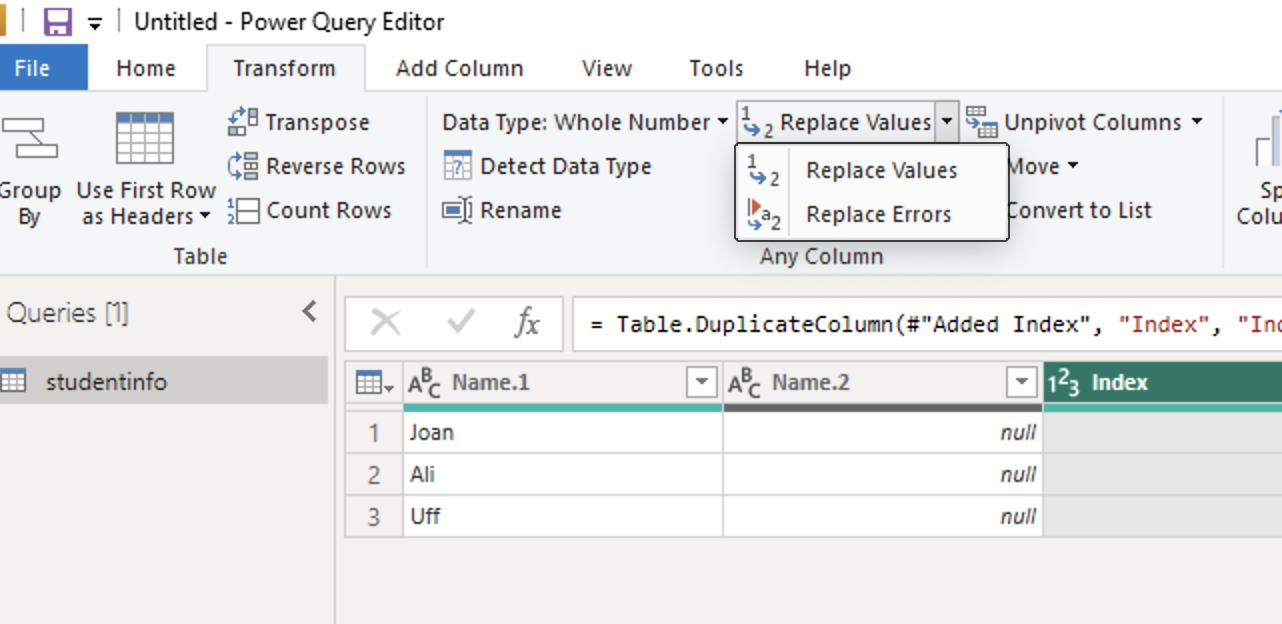The width and height of the screenshot is (1282, 624).
Task: Click the Use First Row as Headers table icon
Action: tap(145, 139)
